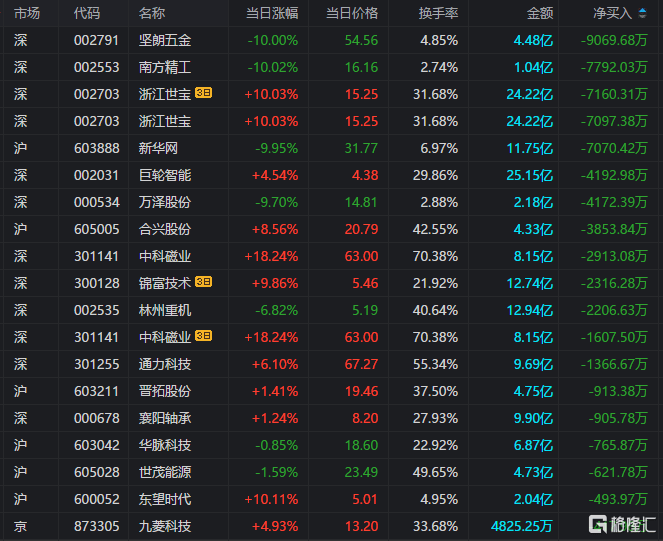Select stock code 600052

[97, 500]
